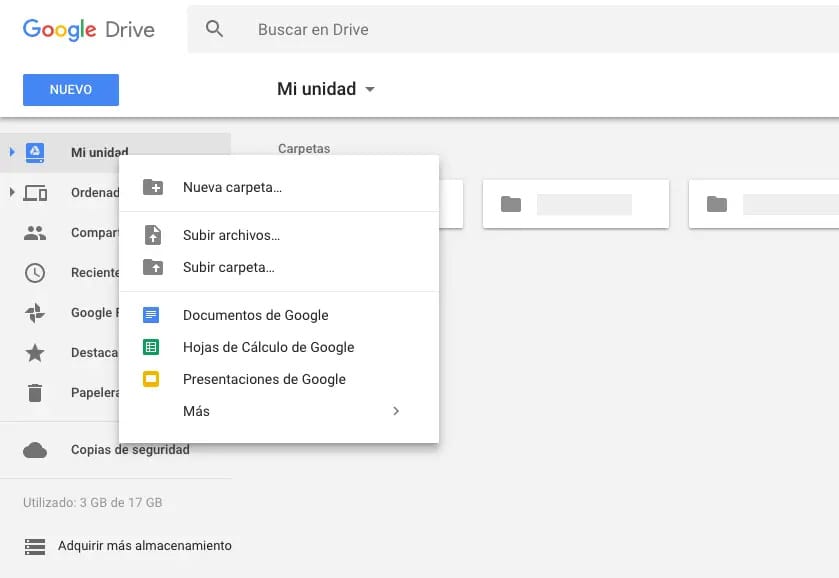Click Adquirir más almacenamiento link
This screenshot has width=839, height=578.
[145, 545]
